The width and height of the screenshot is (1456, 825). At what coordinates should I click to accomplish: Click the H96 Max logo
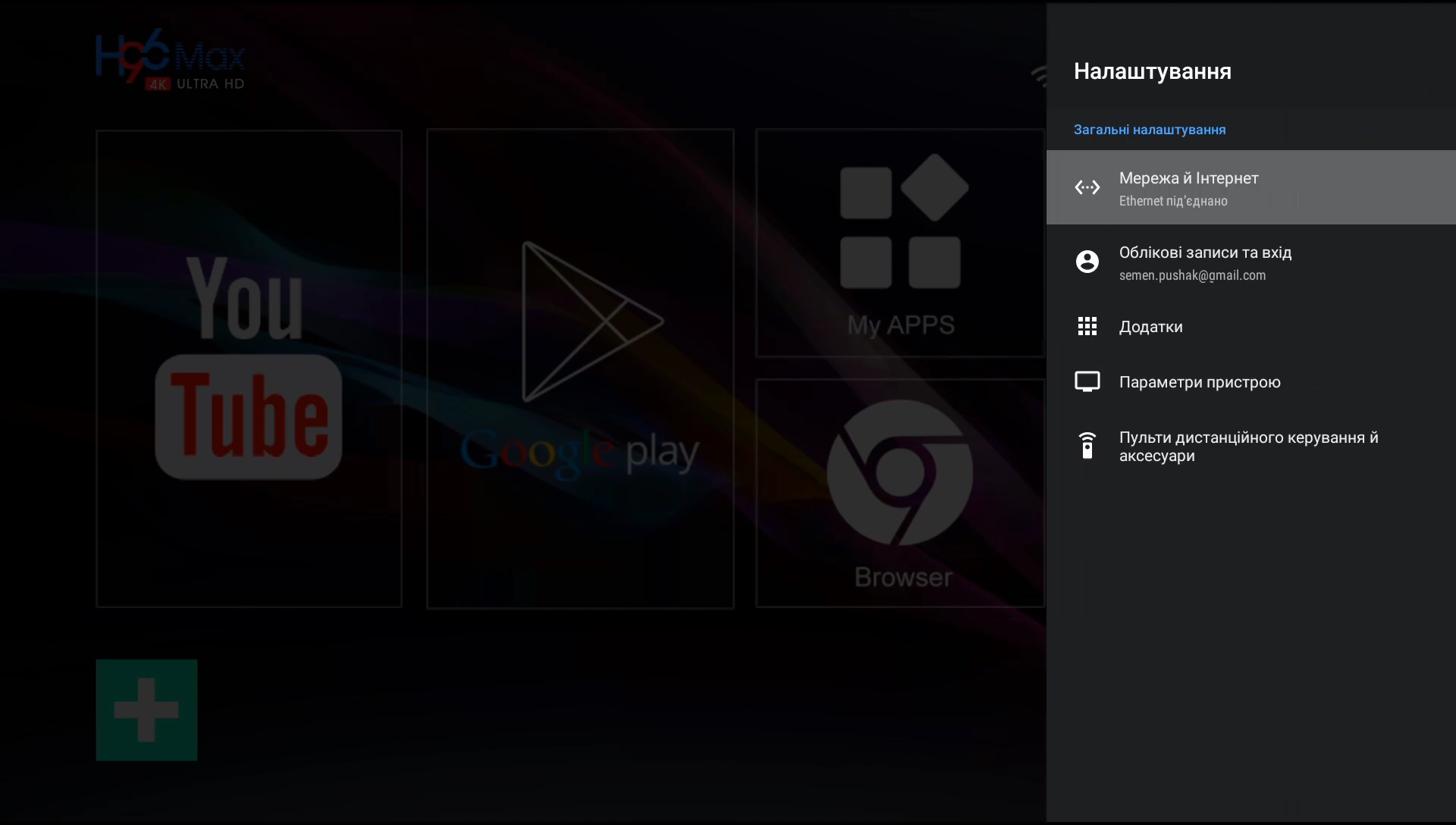[x=171, y=61]
